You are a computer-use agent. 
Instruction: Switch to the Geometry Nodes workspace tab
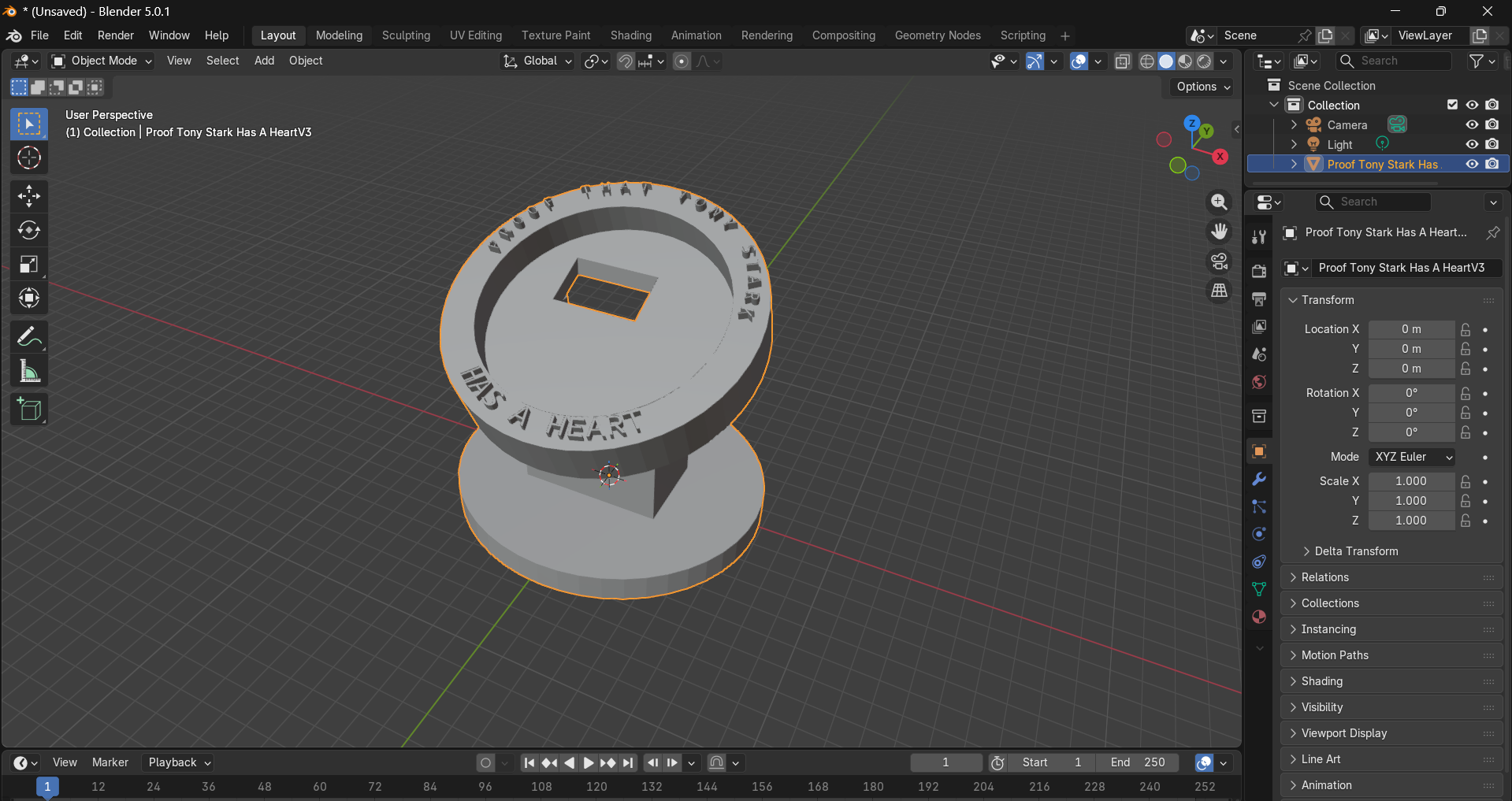[x=938, y=35]
